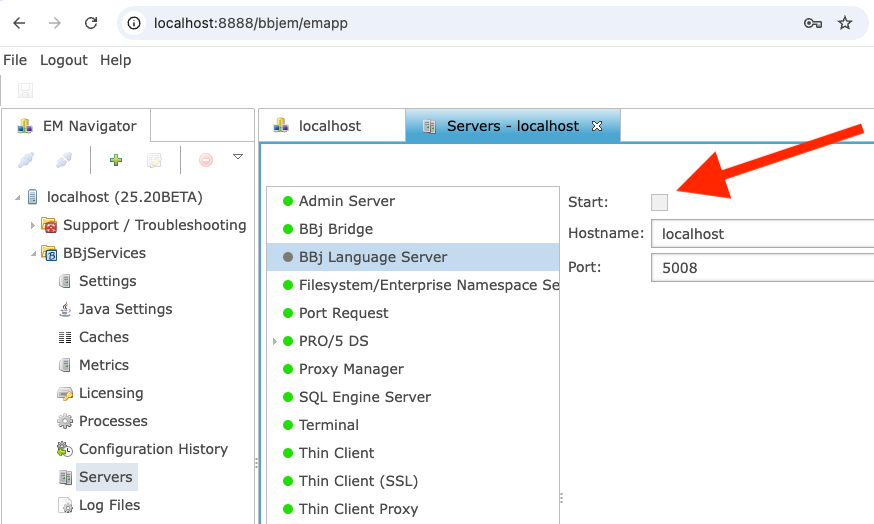874x524 pixels.
Task: Open Processes in the navigator
Action: pyautogui.click(x=113, y=421)
